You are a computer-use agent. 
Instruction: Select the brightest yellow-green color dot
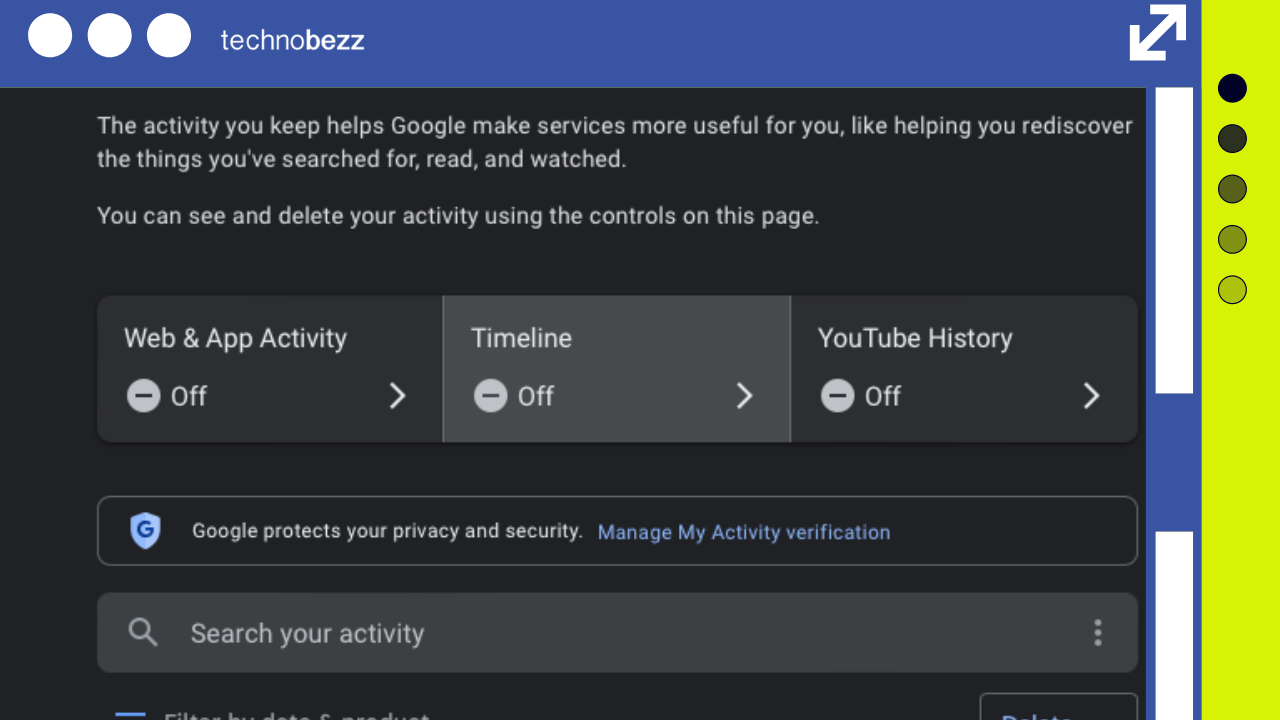pyautogui.click(x=1232, y=290)
